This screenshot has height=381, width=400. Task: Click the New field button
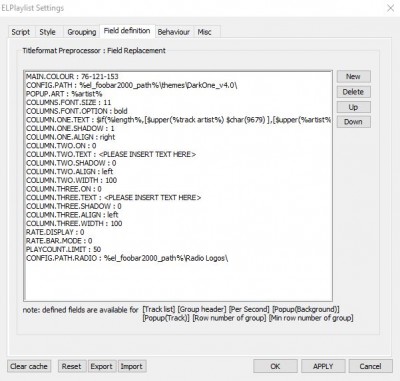353,77
